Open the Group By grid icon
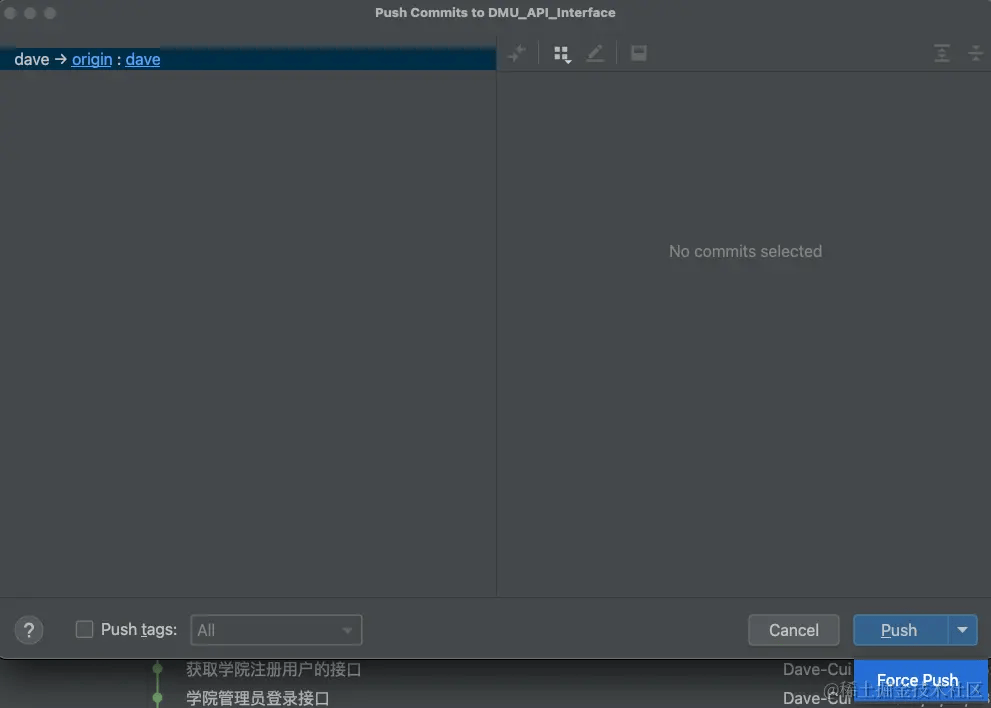This screenshot has height=708, width=991. (562, 54)
